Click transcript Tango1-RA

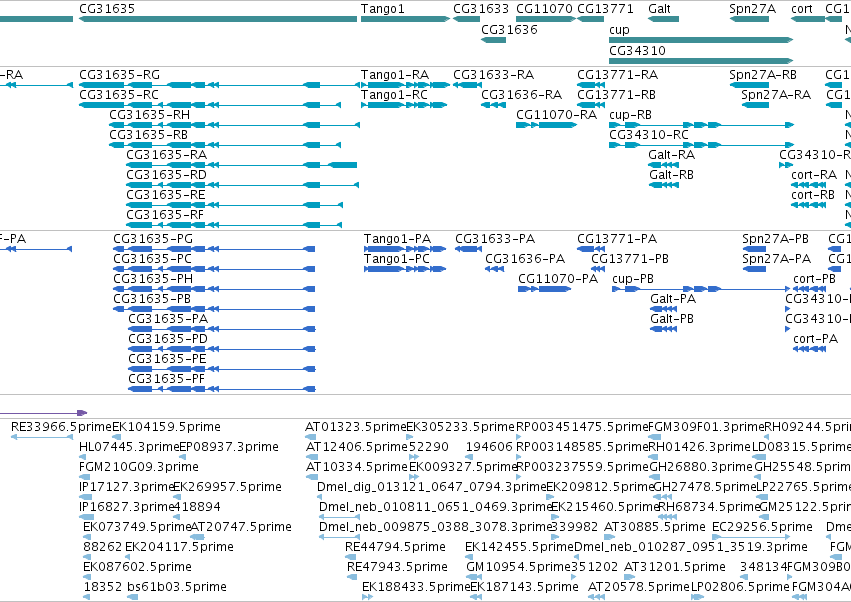click(395, 74)
